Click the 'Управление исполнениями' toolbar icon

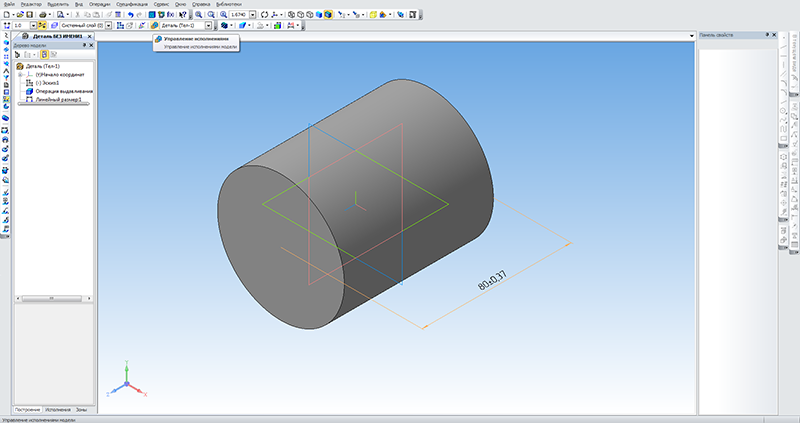(x=154, y=25)
